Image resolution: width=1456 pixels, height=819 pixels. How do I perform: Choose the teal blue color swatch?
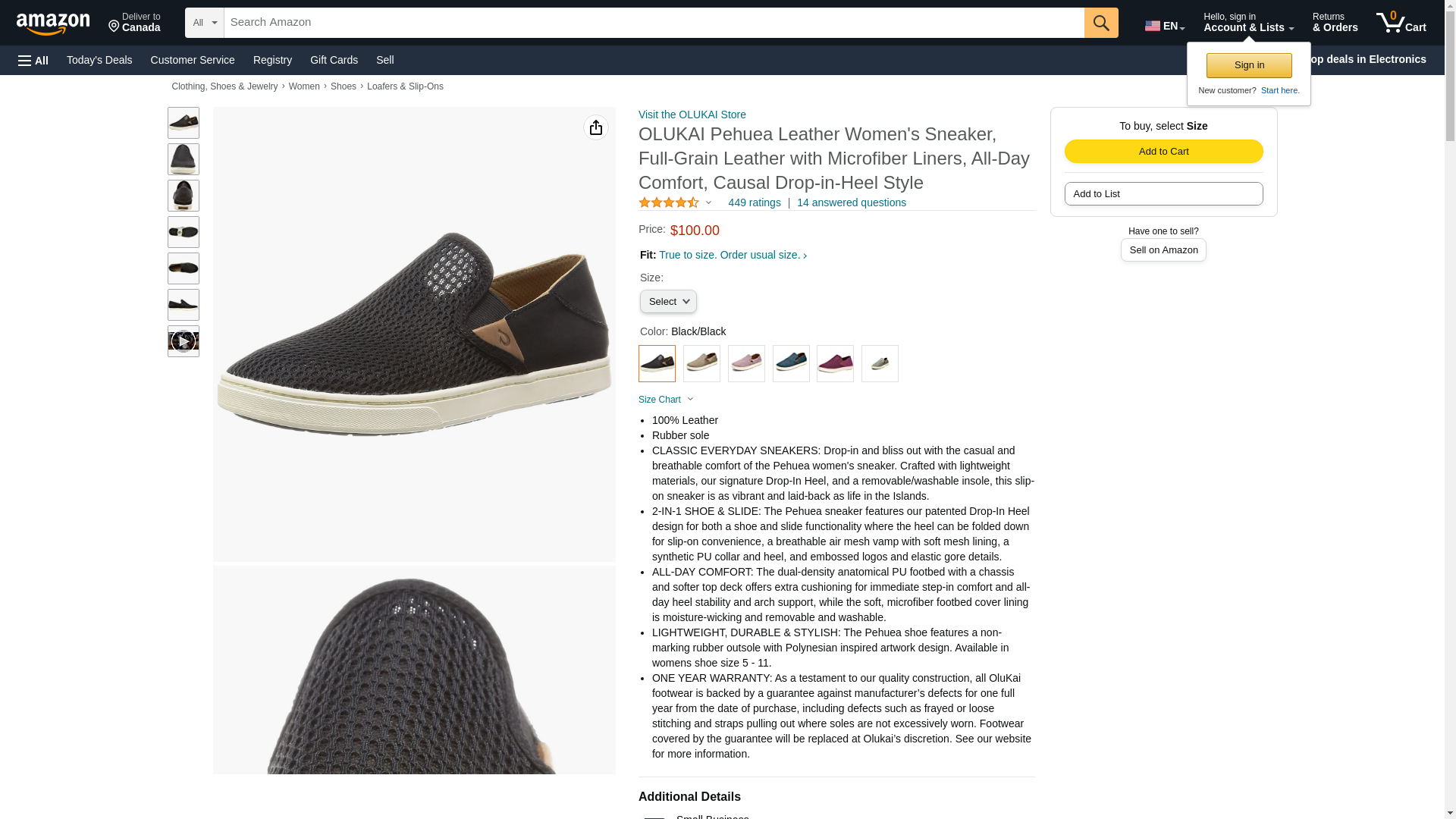tap(791, 364)
